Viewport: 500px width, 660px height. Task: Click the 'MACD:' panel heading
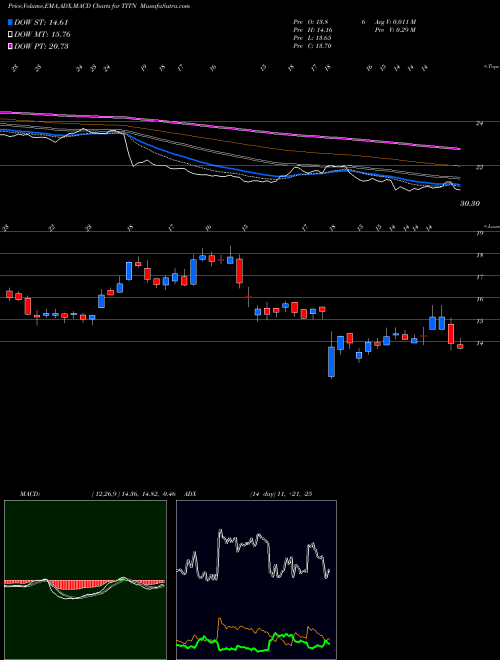(x=29, y=494)
